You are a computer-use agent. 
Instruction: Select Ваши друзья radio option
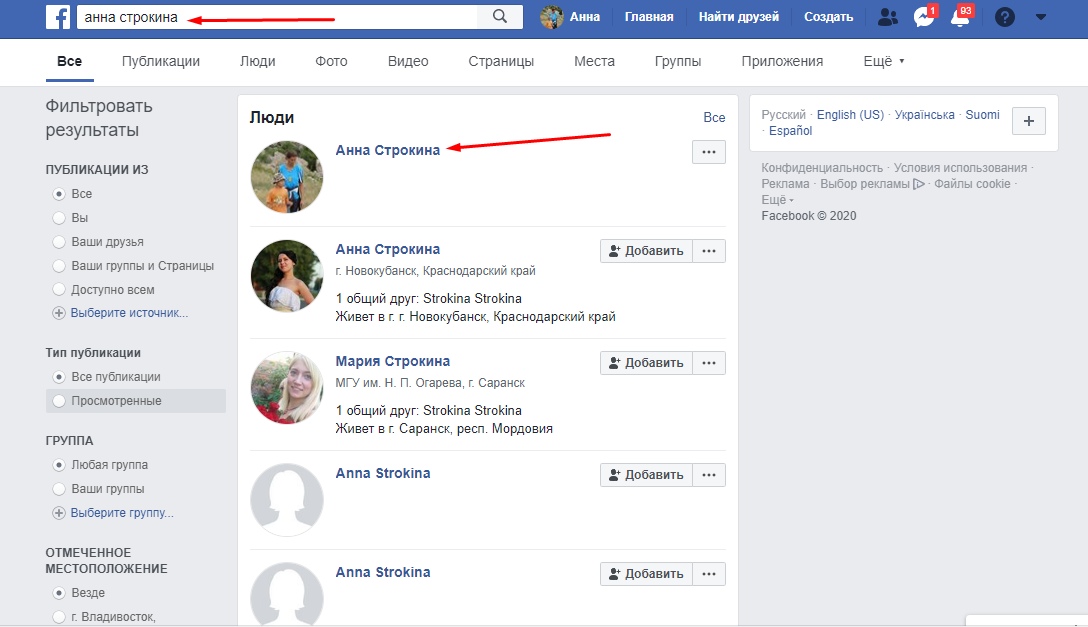tap(59, 241)
